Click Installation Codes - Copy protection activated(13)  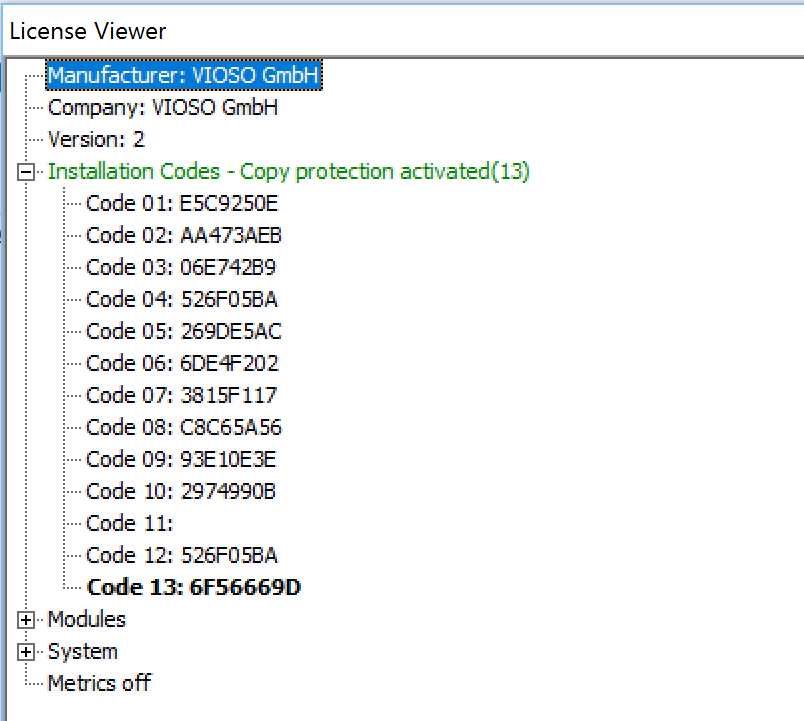[288, 171]
